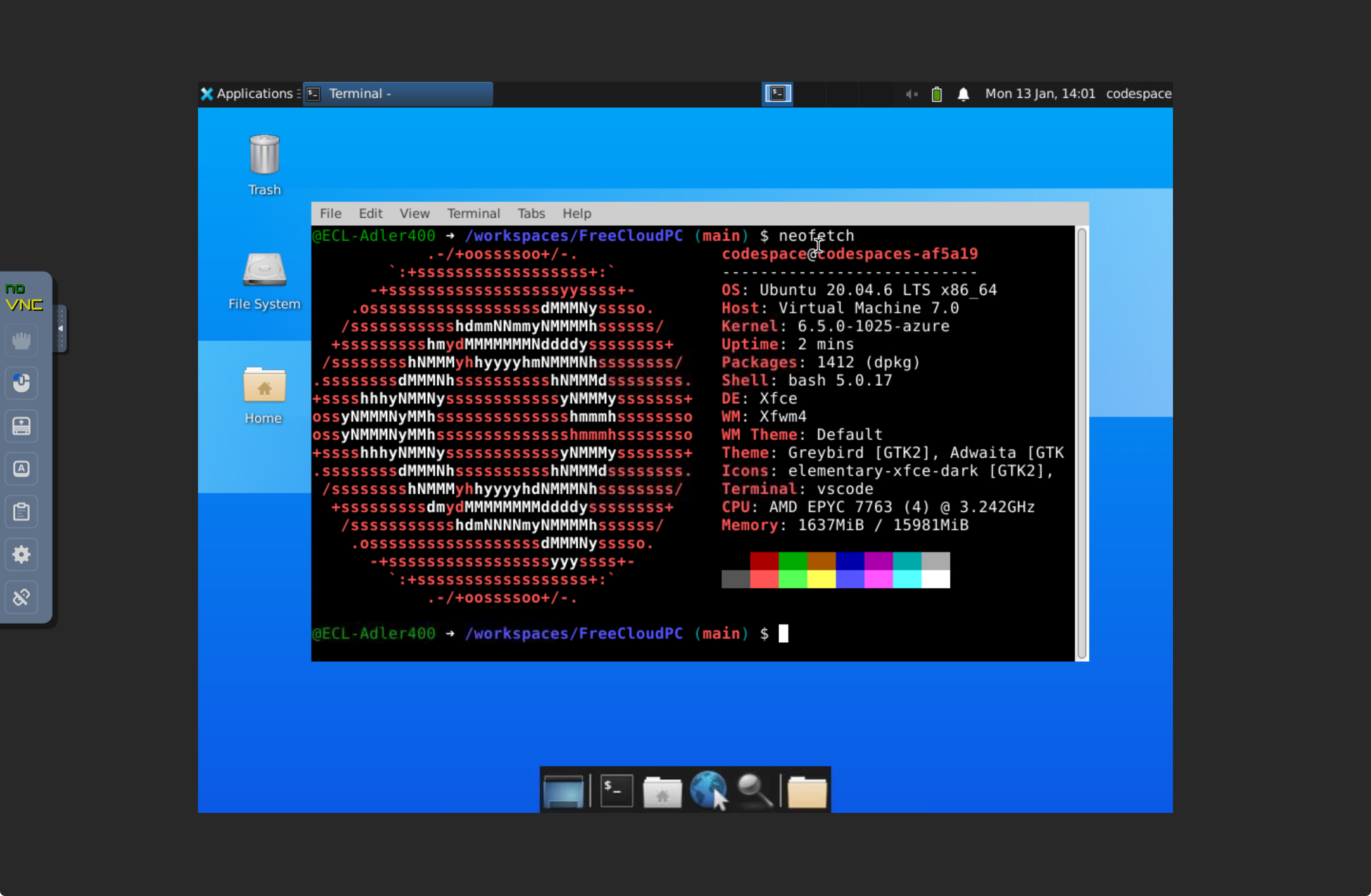
Task: Click the Xfce logo beside Applications
Action: [207, 94]
